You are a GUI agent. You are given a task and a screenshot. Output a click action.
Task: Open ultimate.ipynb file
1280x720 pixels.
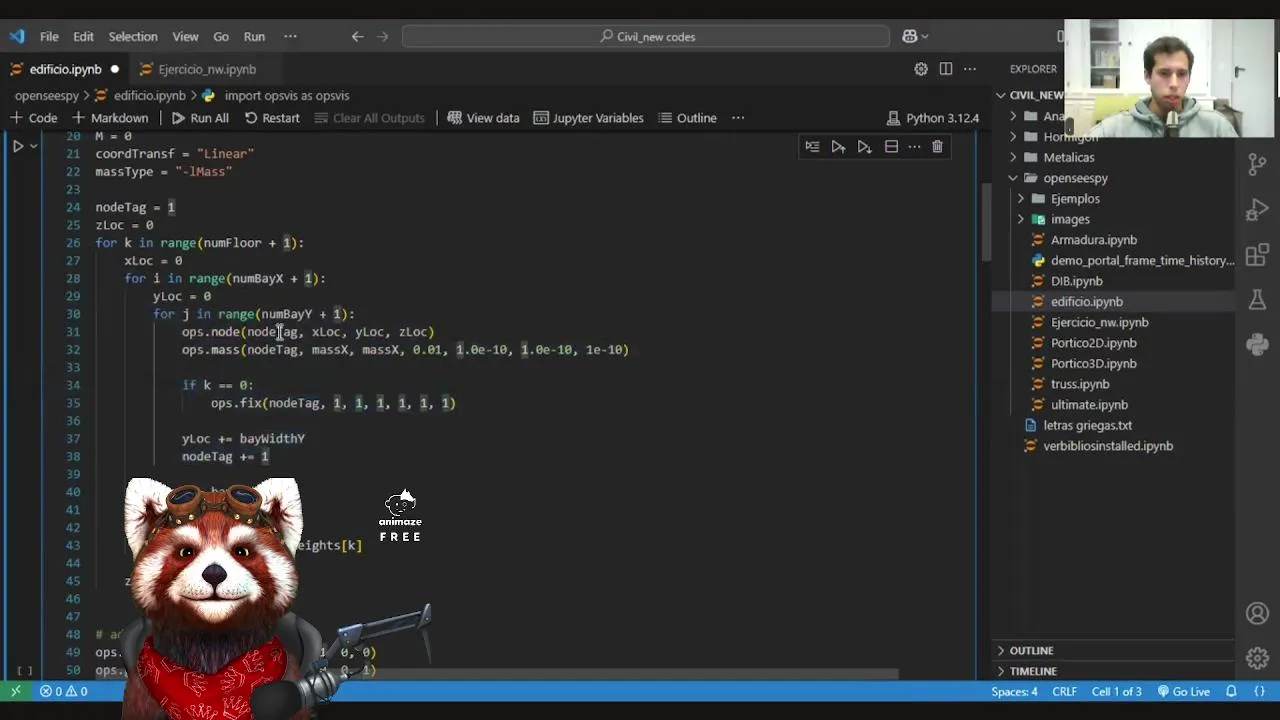coord(1089,405)
